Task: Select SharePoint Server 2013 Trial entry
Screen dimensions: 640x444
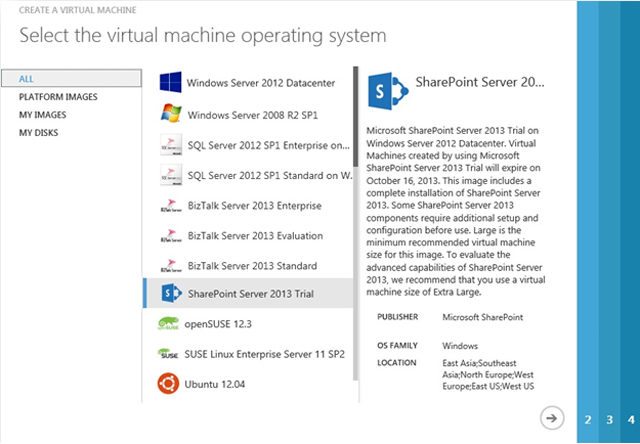Action: click(248, 293)
